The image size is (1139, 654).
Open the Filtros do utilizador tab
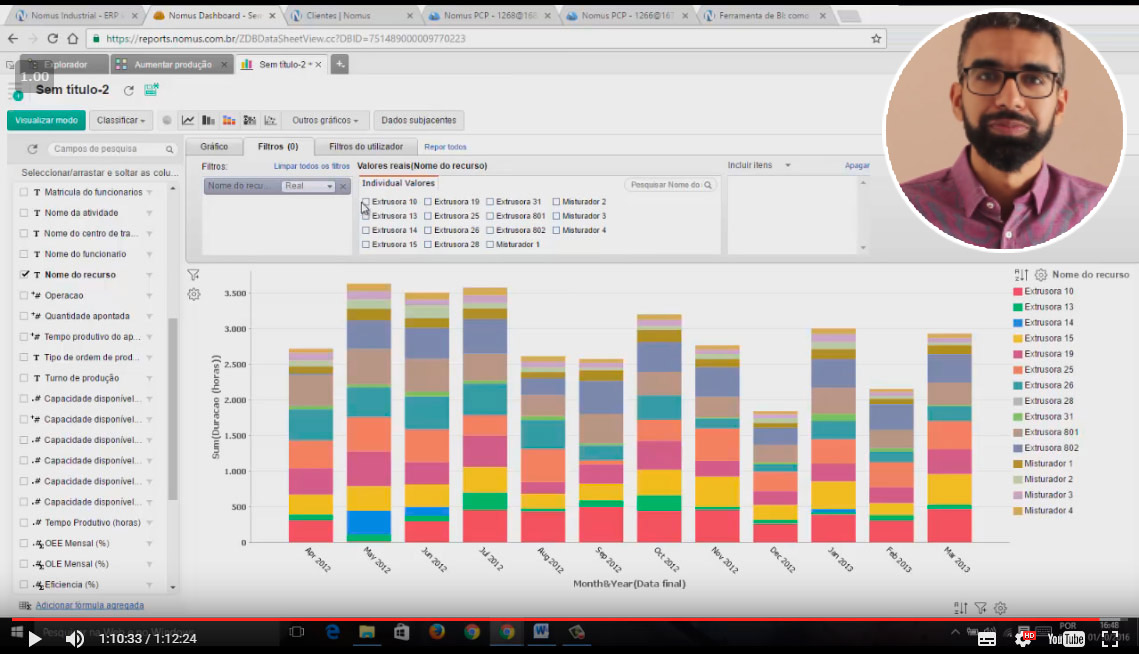pos(366,147)
